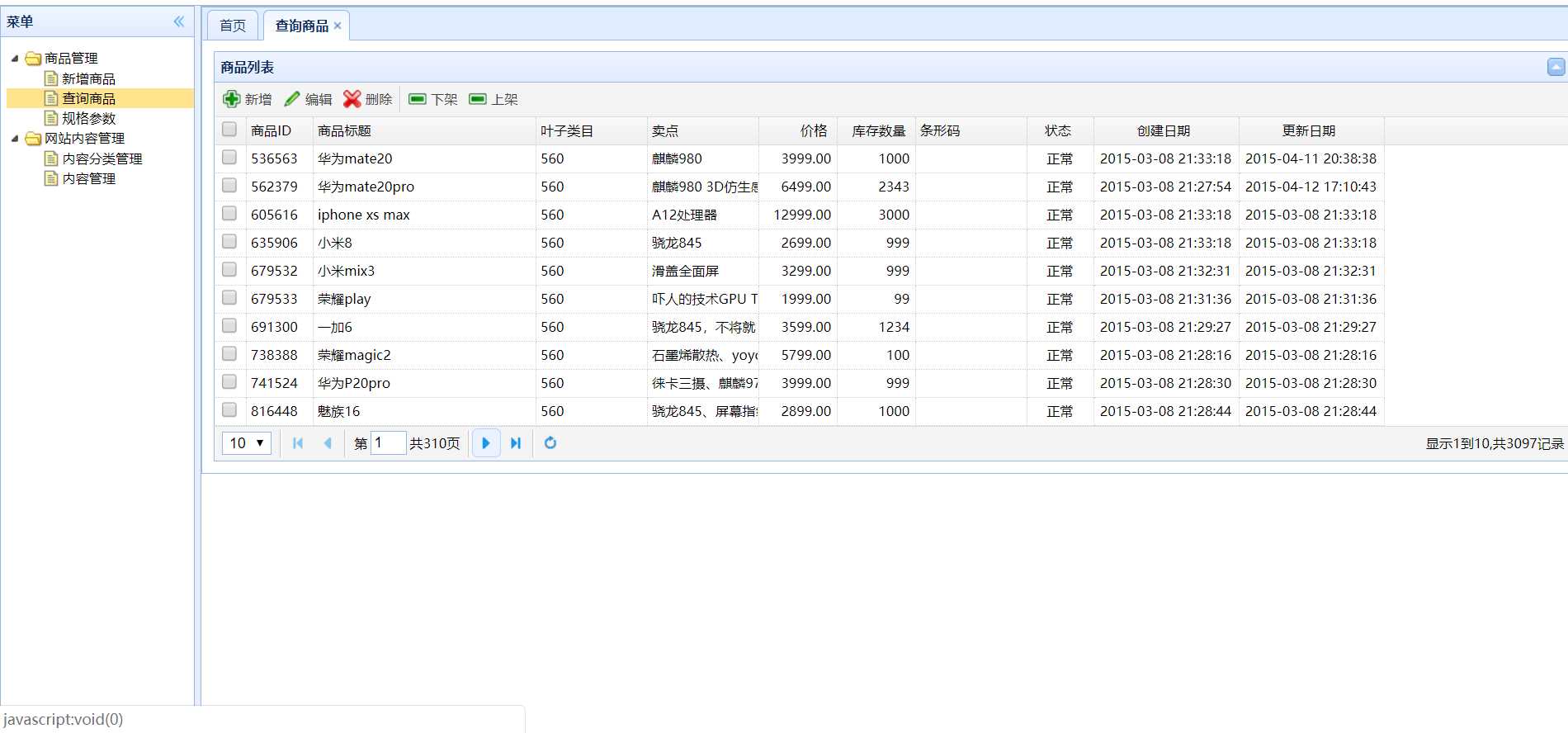Screen dimensions: 1568x733
Task: Click the 卖点 column header
Action: 703,130
